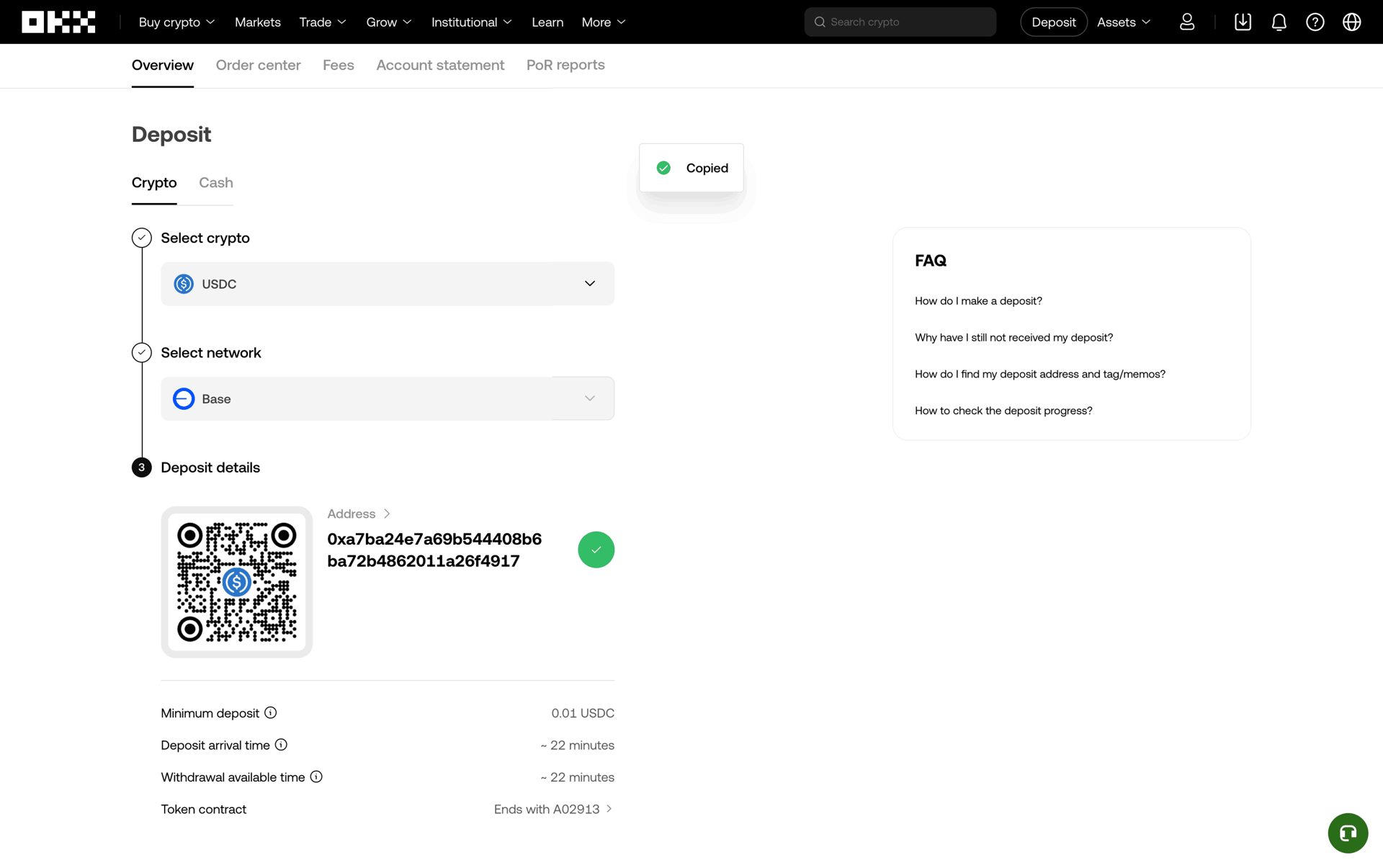Click the search magnifier icon
Viewport: 1383px width, 868px height.
[x=820, y=22]
